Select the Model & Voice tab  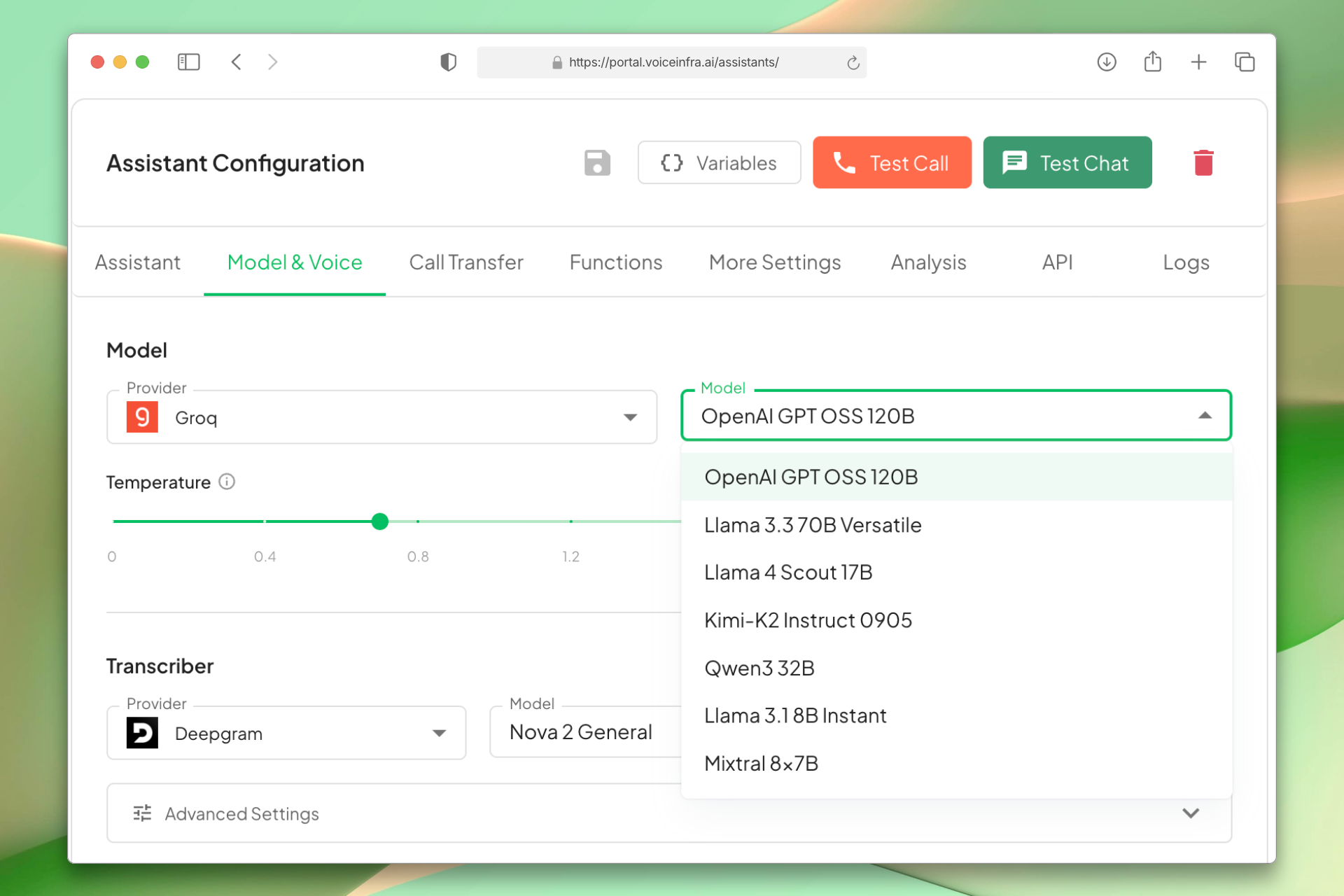295,262
